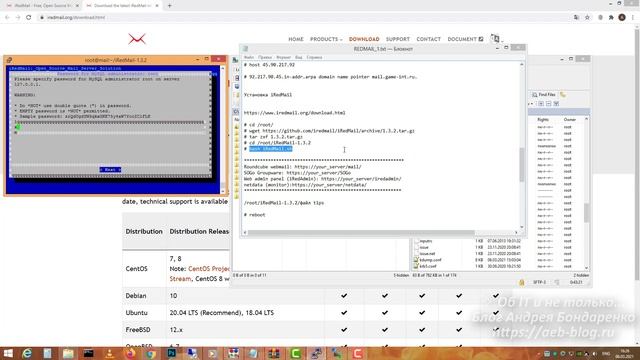The width and height of the screenshot is (640, 360).
Task: Click the Rights column header in WinSCP
Action: coord(543,120)
